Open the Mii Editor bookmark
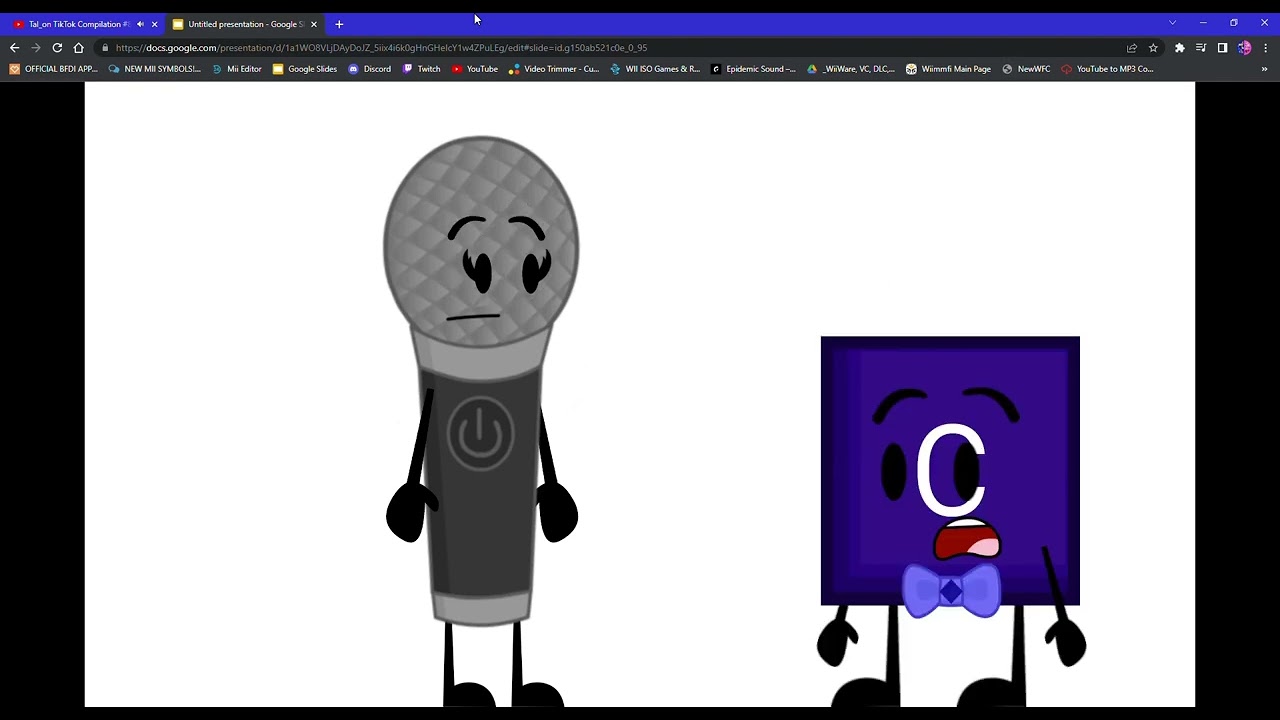This screenshot has height=720, width=1280. coord(237,69)
